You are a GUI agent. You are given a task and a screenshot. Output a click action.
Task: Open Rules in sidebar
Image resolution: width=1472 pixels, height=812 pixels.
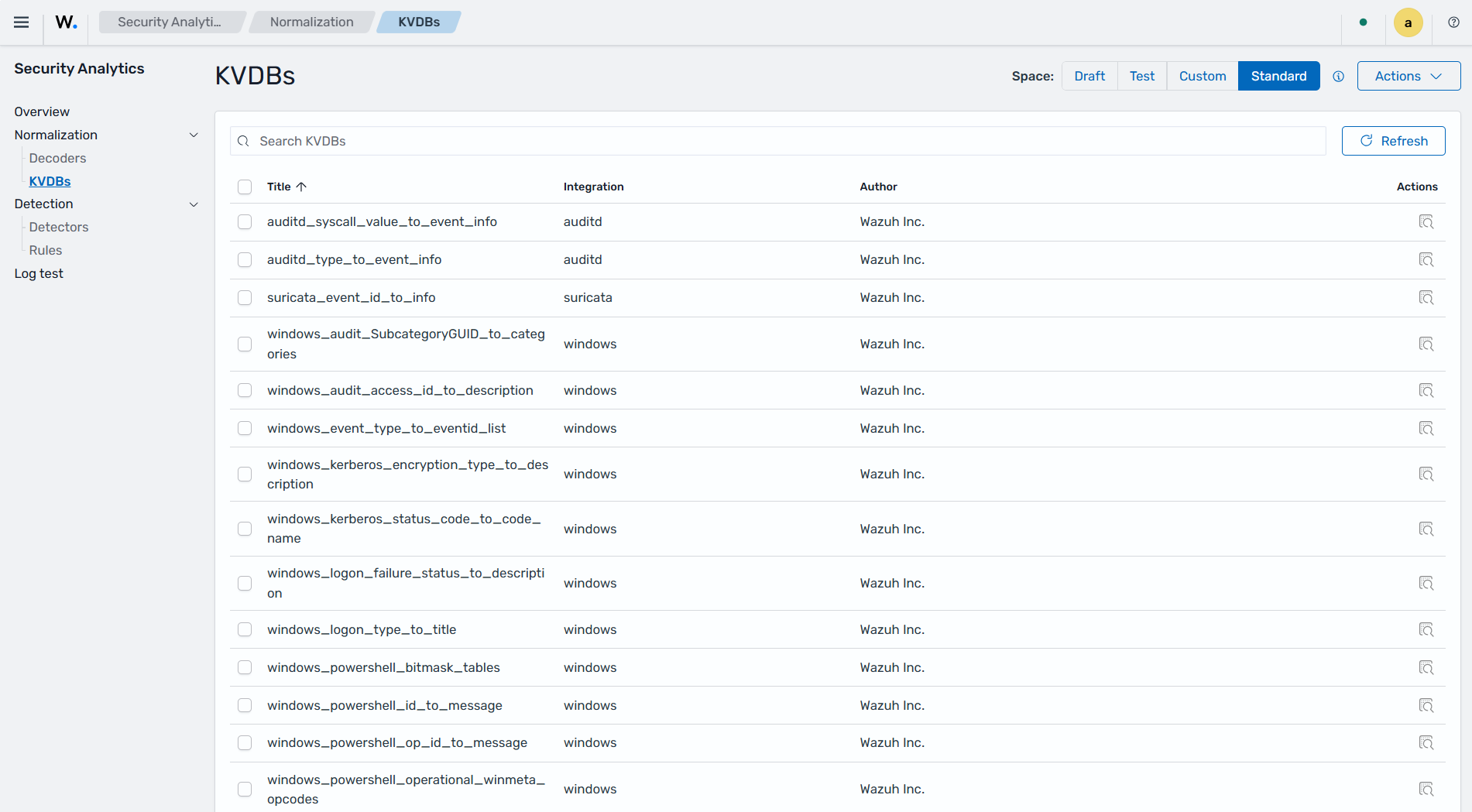coord(46,250)
